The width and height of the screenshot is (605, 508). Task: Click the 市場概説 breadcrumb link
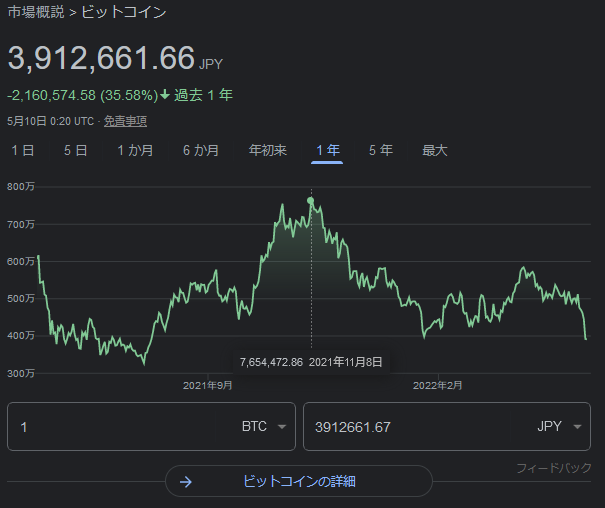36,12
